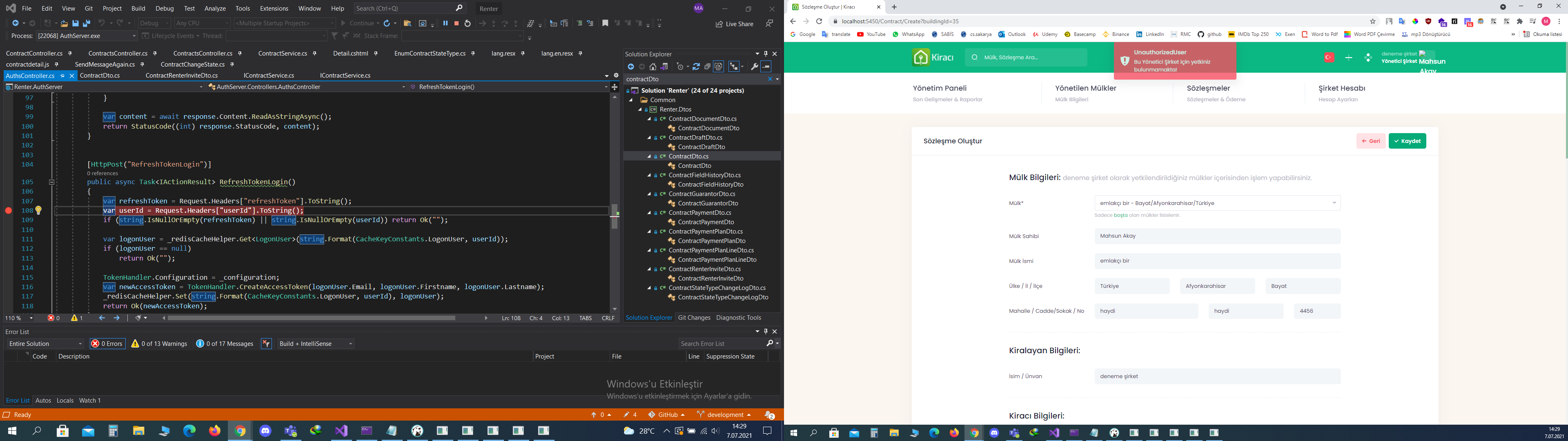
Task: Open the Extensions menu
Action: 273,9
